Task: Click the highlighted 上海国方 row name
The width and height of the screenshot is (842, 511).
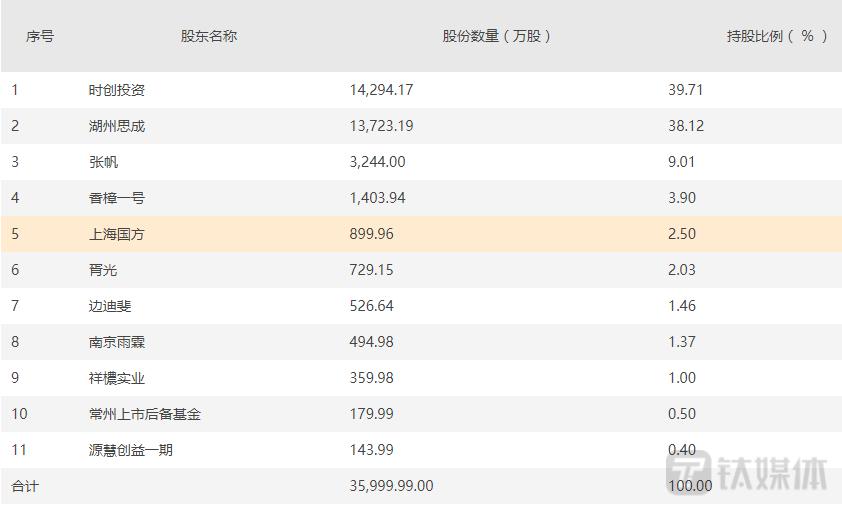Action: pos(117,234)
